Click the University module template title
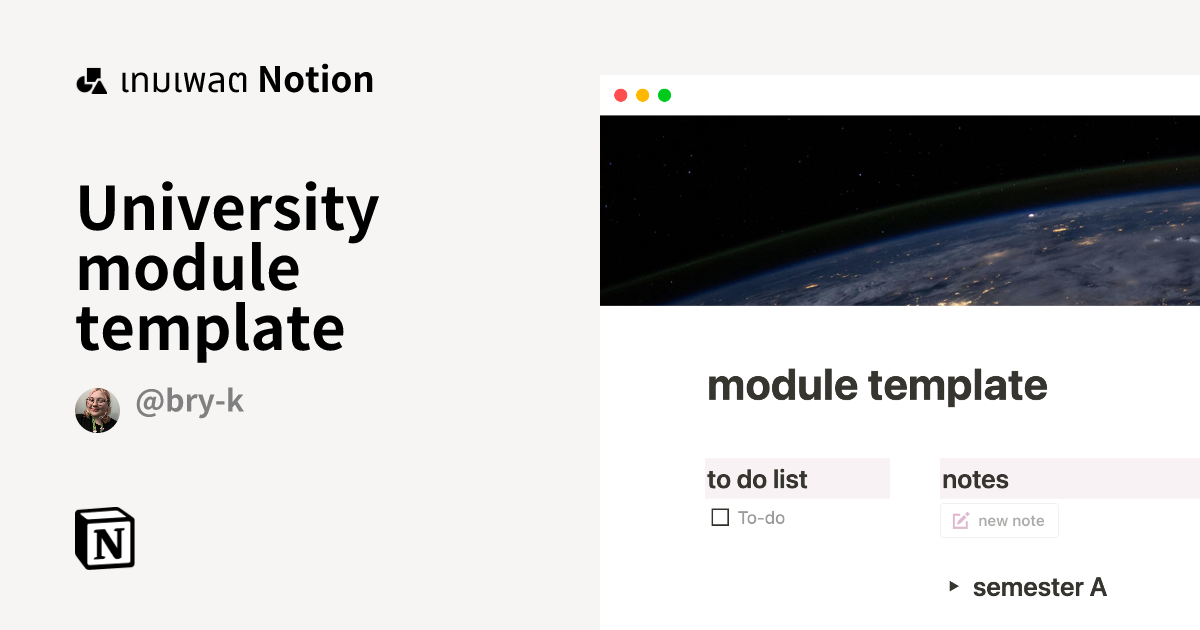1200x630 pixels. tap(228, 266)
